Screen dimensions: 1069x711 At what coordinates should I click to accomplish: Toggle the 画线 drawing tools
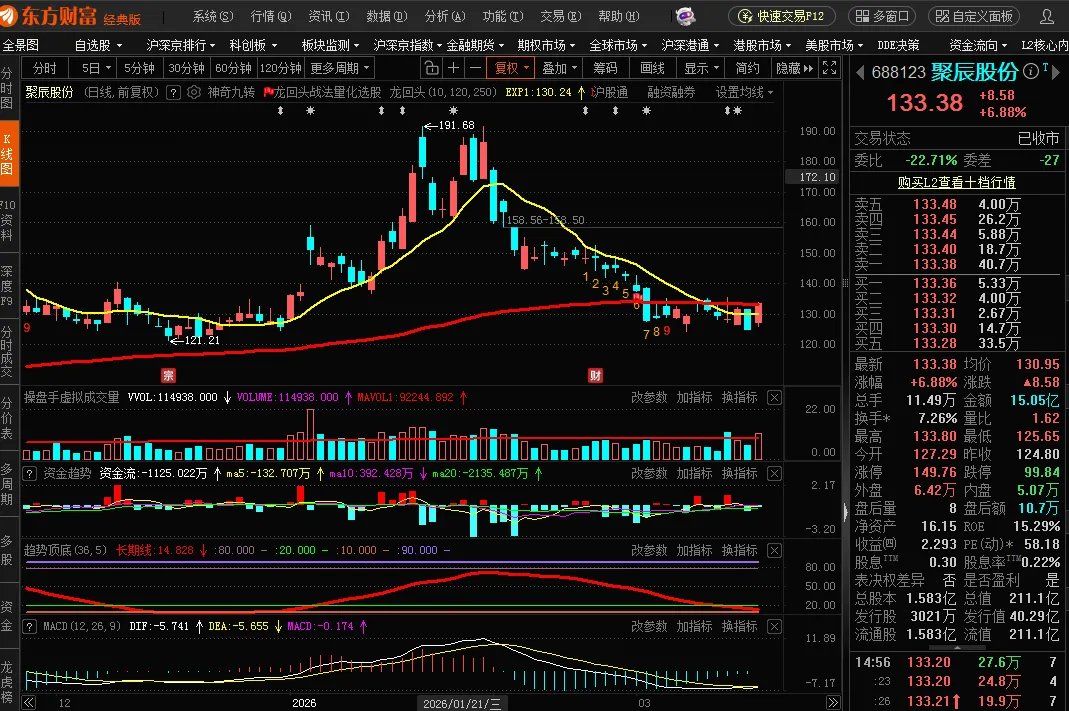[x=652, y=68]
